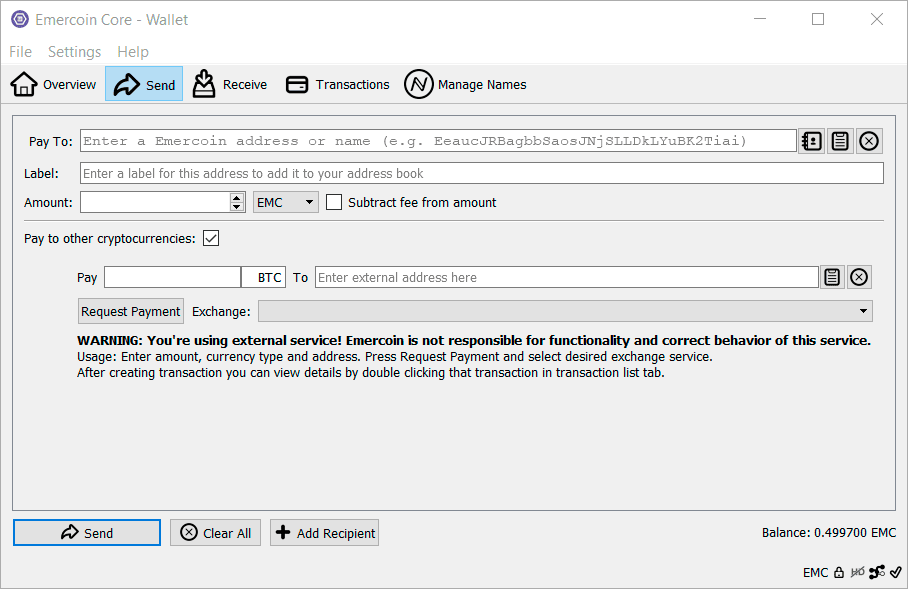Click the Request Payment button
Image resolution: width=908 pixels, height=589 pixels.
coord(131,312)
